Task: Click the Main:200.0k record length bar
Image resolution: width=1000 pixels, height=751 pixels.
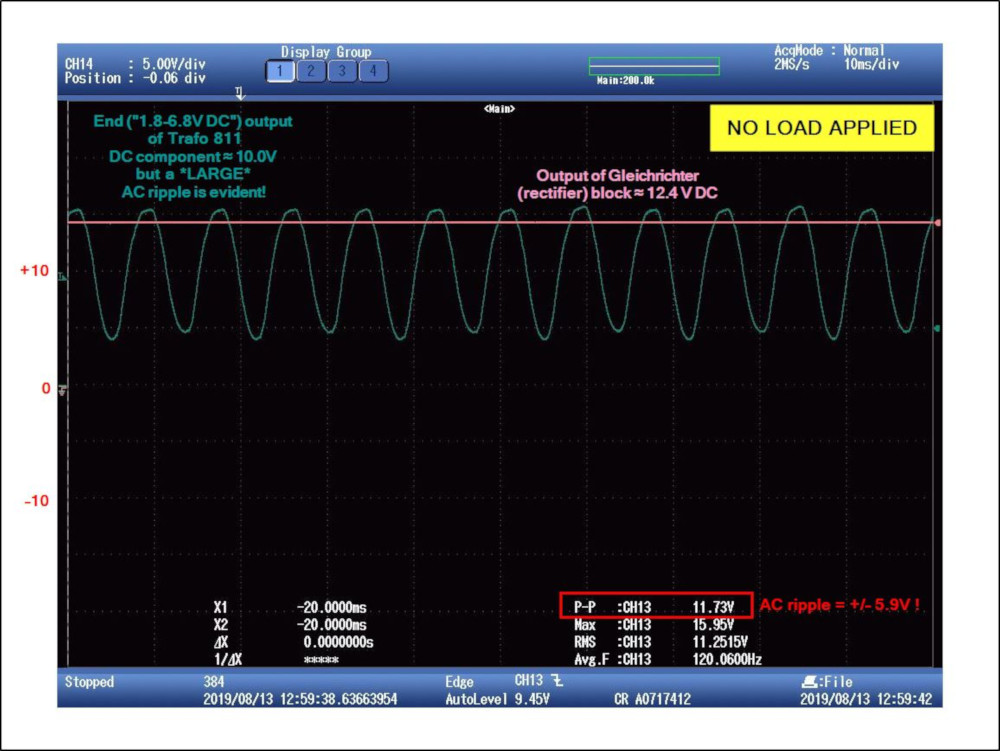Action: (654, 66)
